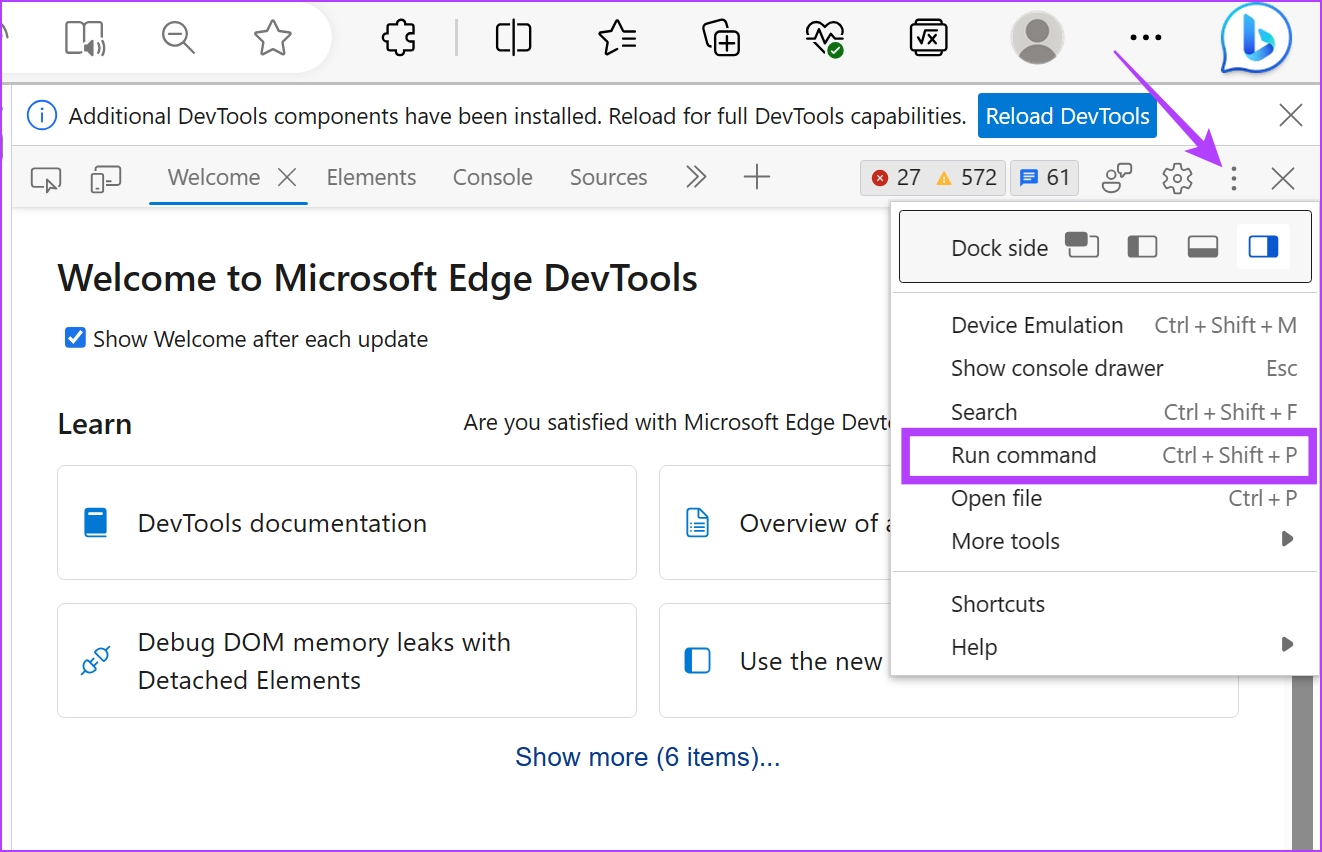This screenshot has width=1322, height=852.
Task: Click the zoom out magnifier icon
Action: coord(178,38)
